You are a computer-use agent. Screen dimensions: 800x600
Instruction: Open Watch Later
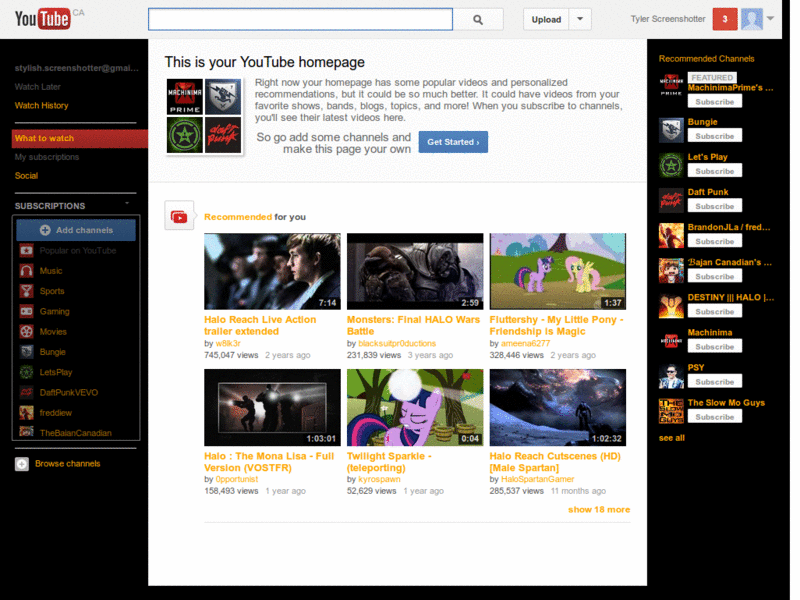[x=38, y=87]
